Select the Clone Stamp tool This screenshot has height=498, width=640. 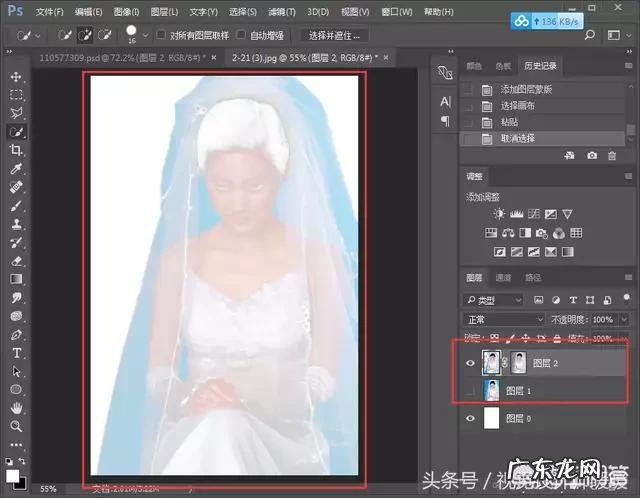[x=16, y=224]
